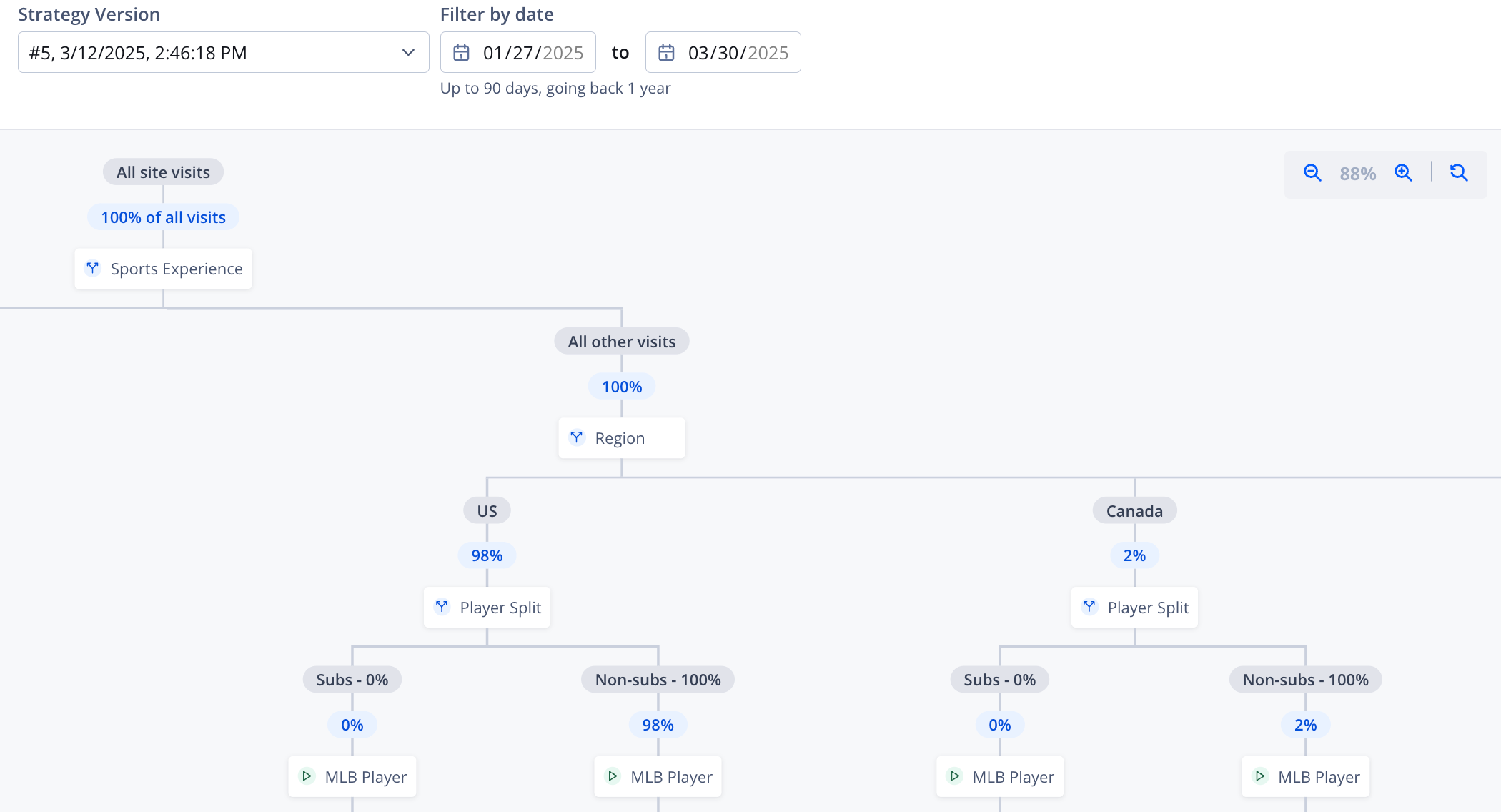The image size is (1501, 812).
Task: Click the 03/30/2025 end date field
Action: [x=738, y=53]
